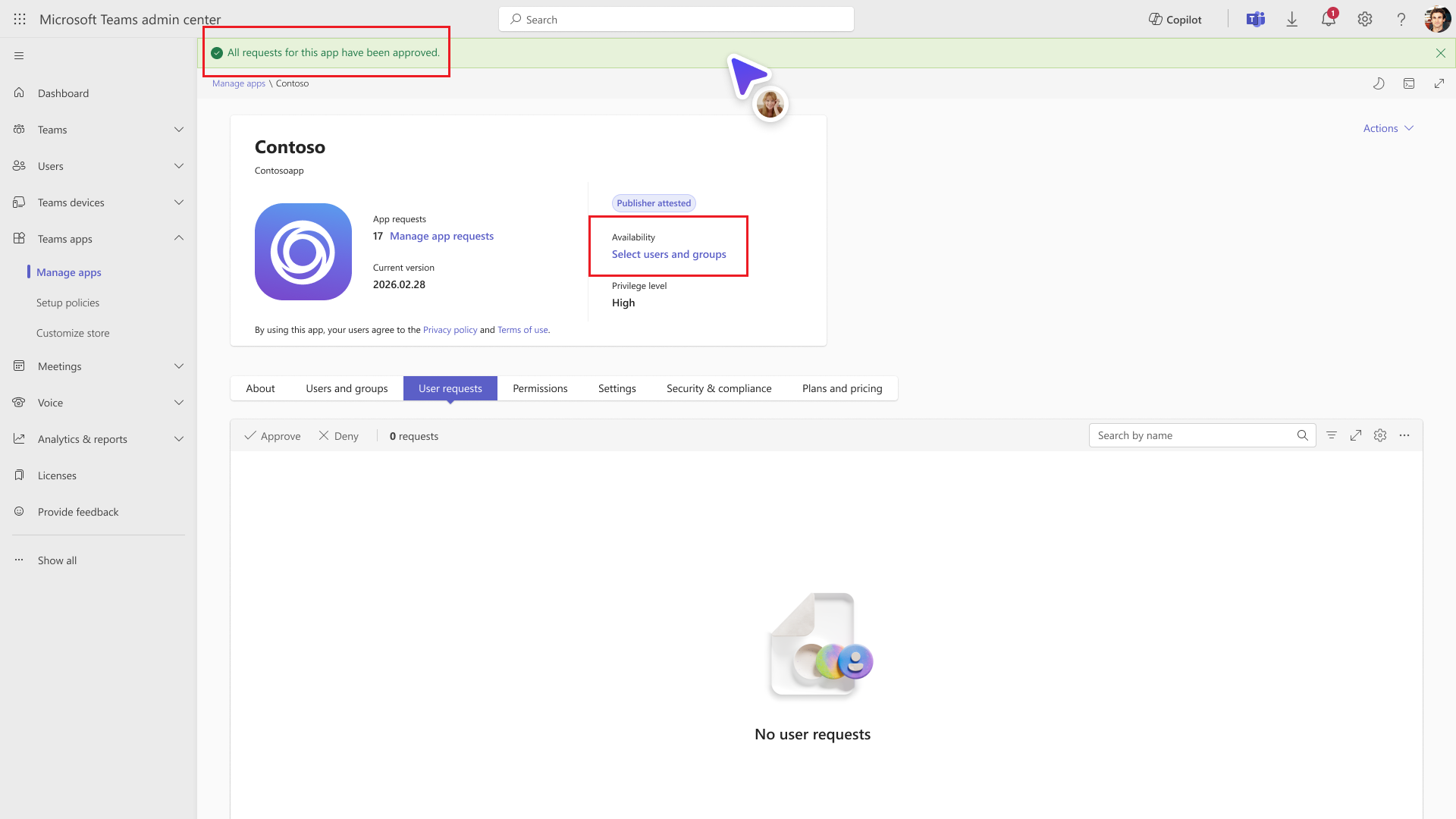Image resolution: width=1456 pixels, height=819 pixels.
Task: Click the search magnifier in requests table
Action: pyautogui.click(x=1302, y=435)
